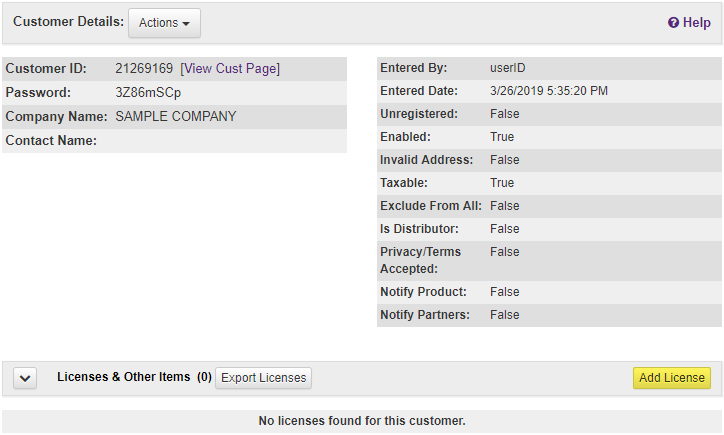Viewport: 724px width, 435px height.
Task: Click the Licenses & Other Items heading
Action: (123, 377)
